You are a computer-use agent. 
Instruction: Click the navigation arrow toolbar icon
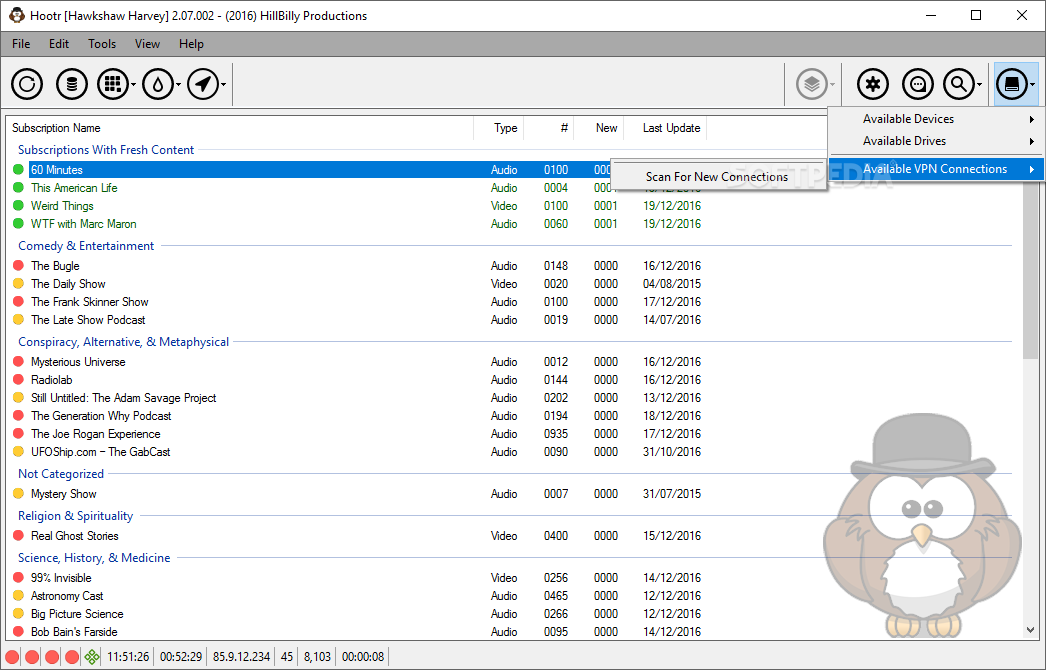pyautogui.click(x=203, y=85)
